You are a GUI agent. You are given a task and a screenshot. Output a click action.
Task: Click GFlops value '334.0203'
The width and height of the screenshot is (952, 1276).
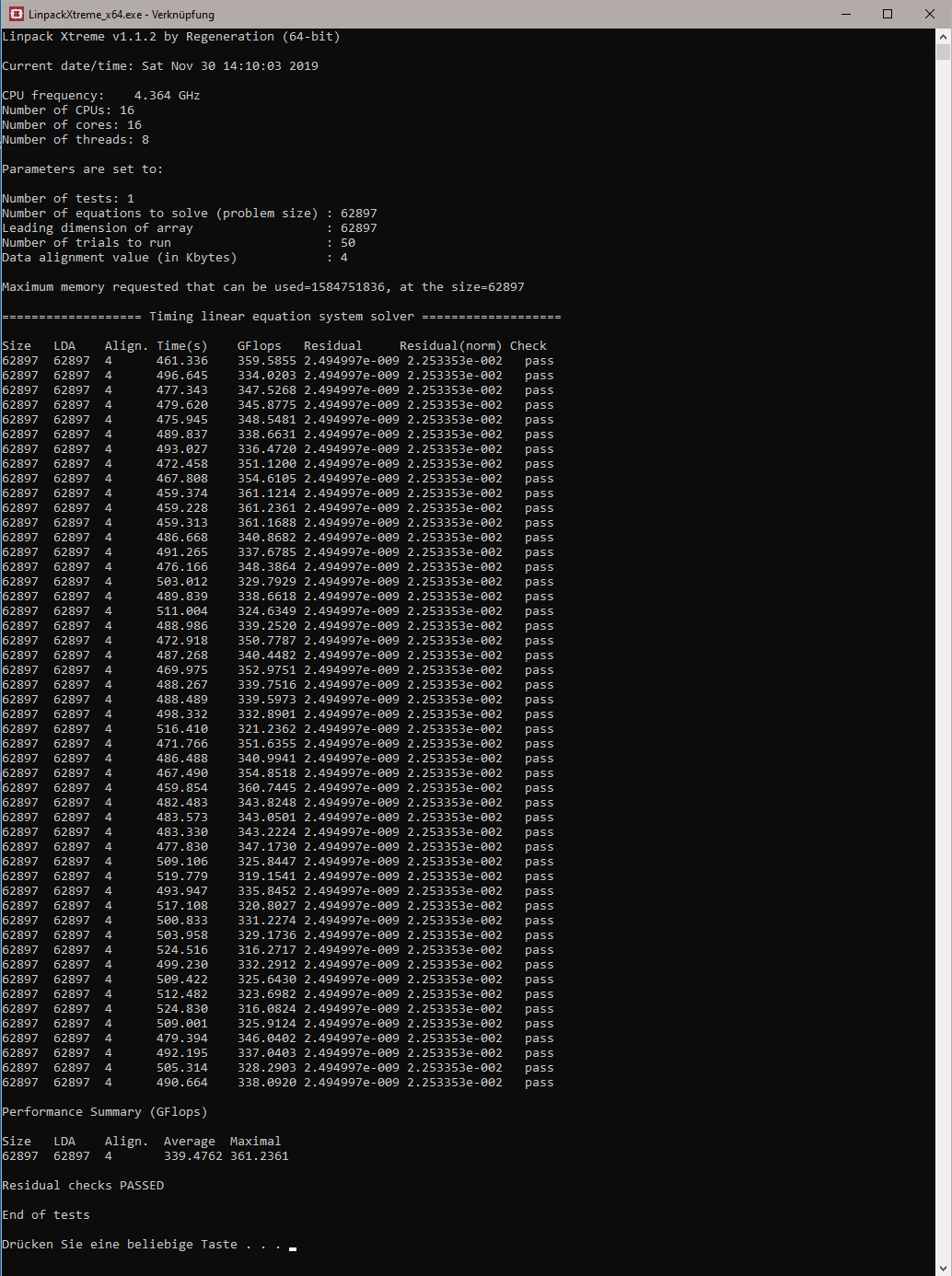pos(267,376)
